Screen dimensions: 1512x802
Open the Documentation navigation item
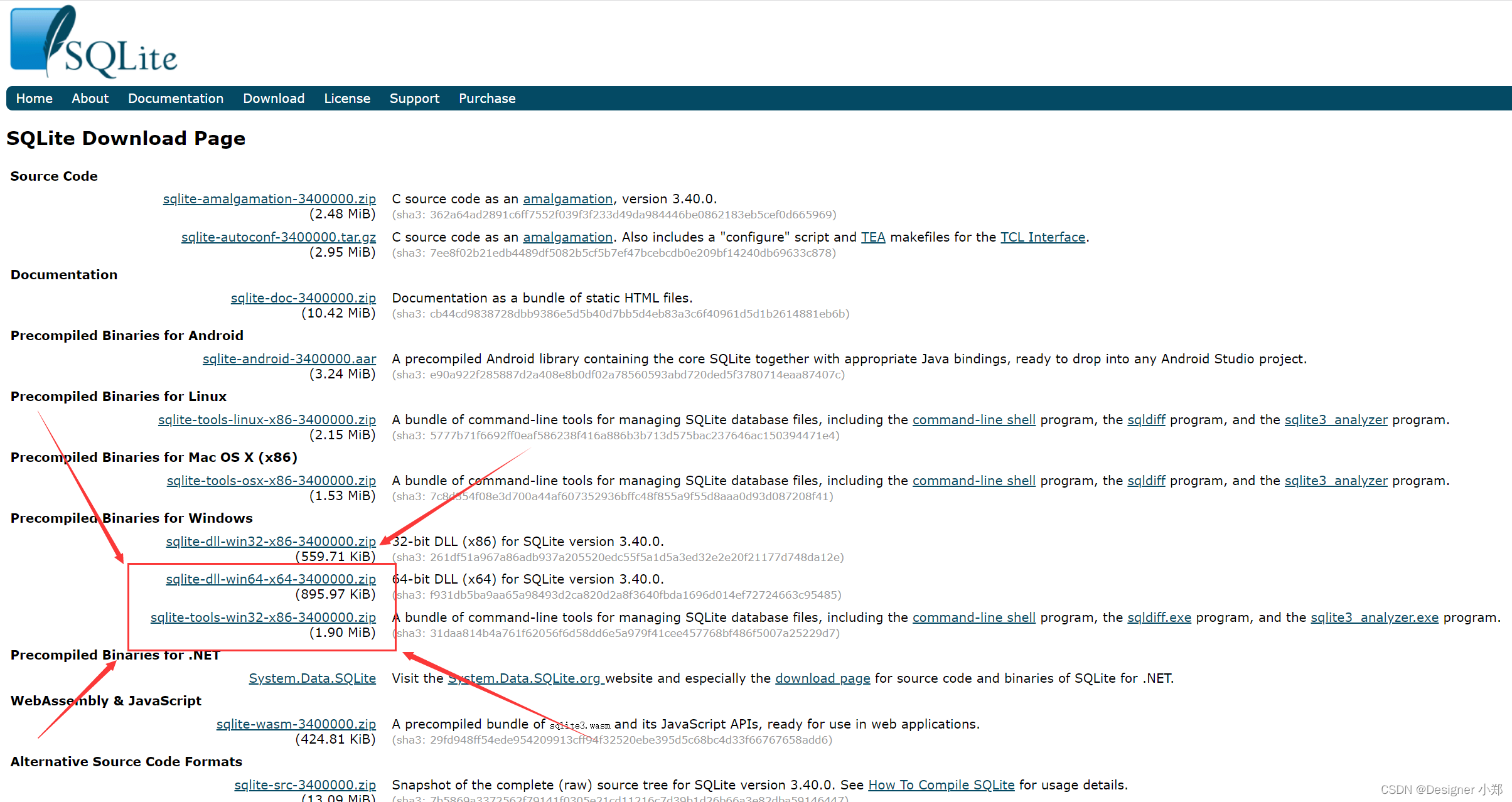[x=176, y=98]
